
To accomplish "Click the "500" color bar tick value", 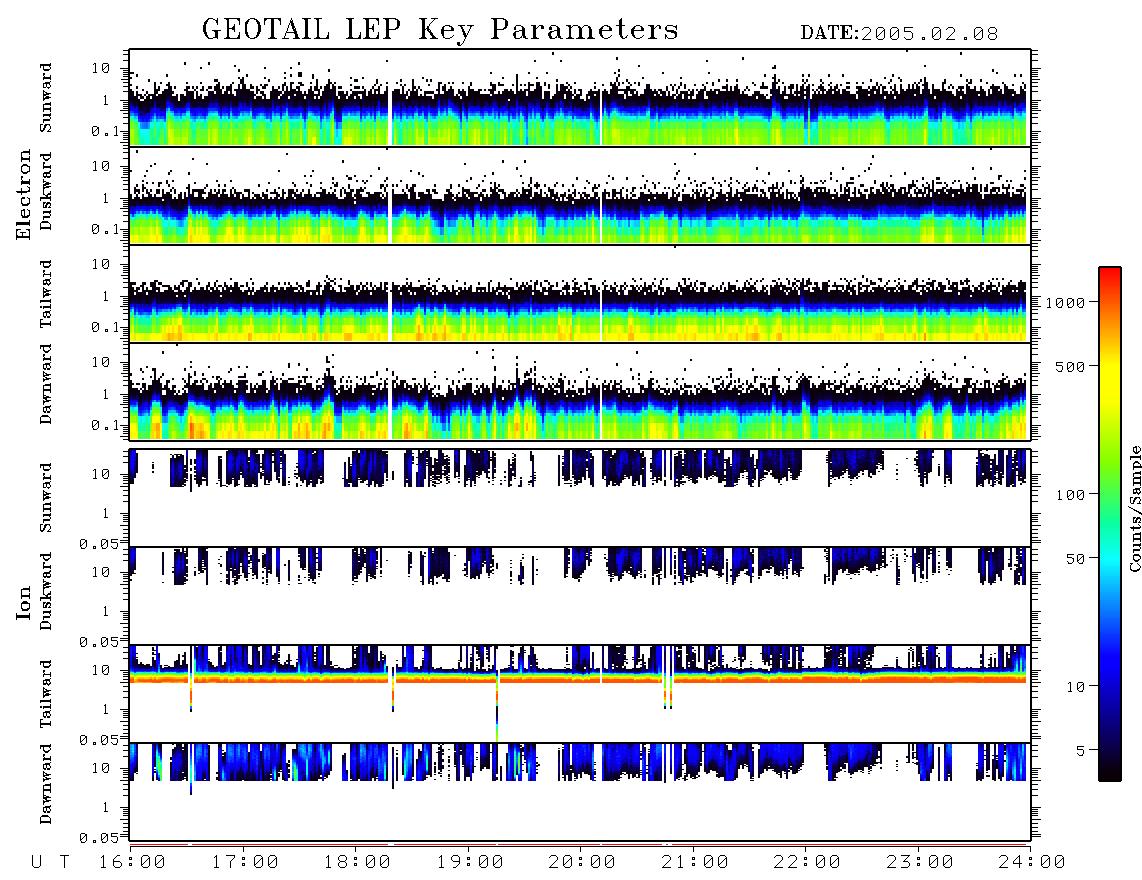I will [1070, 366].
